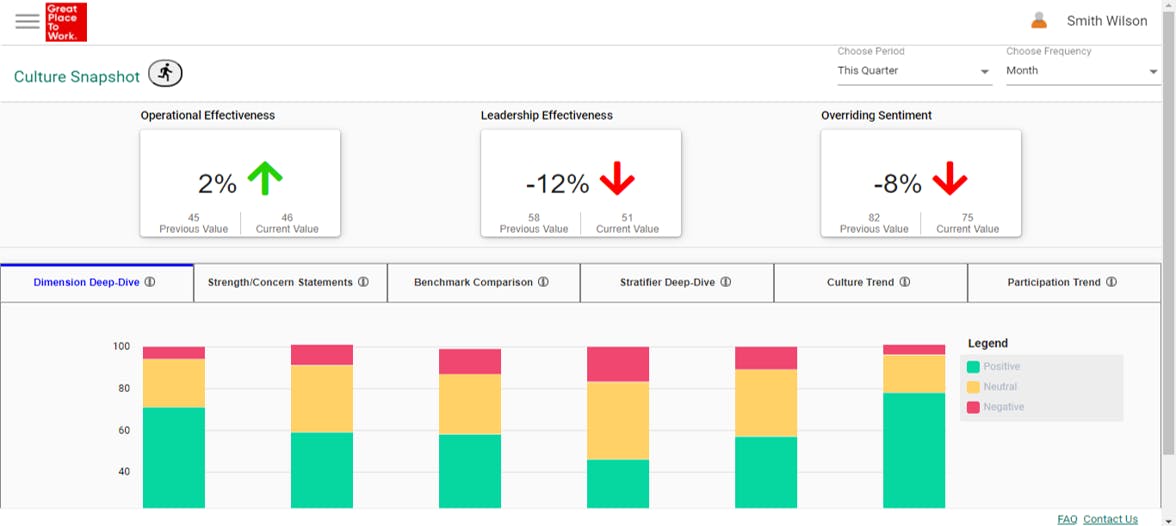1176x526 pixels.
Task: Click info icon next to Strength/Concern Statements
Action: (x=363, y=282)
